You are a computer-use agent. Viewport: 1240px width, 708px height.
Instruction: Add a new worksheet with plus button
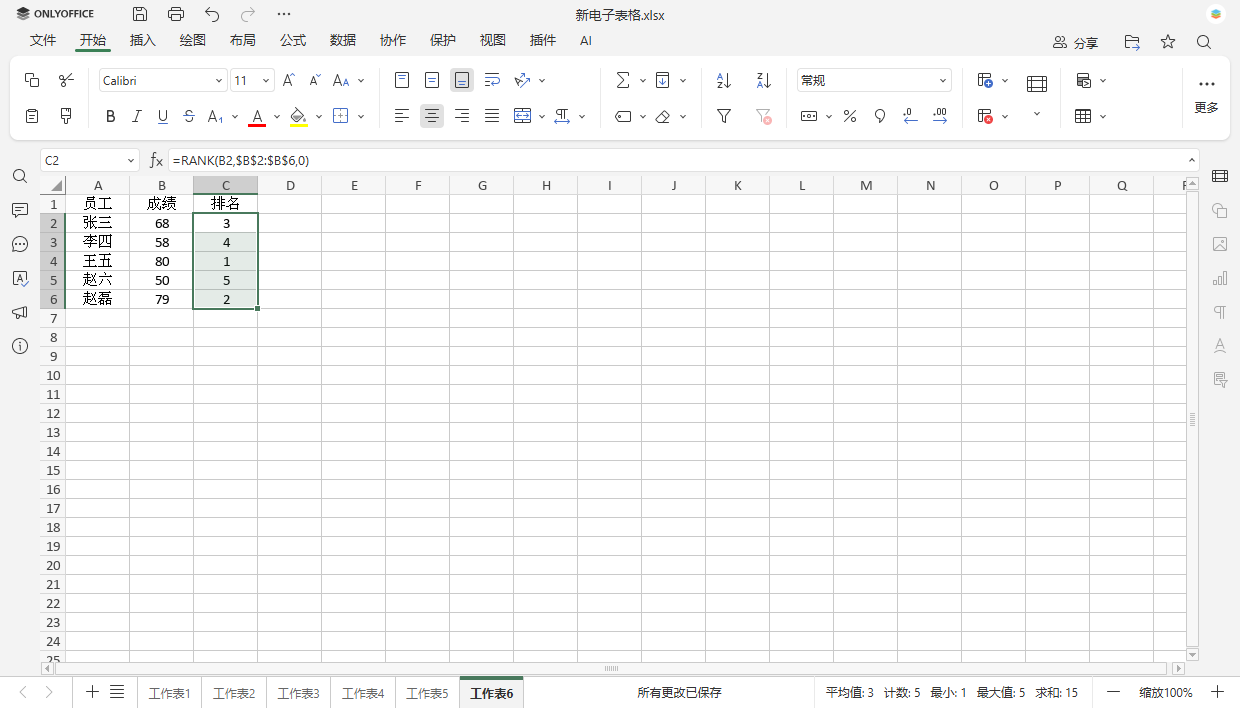[92, 692]
